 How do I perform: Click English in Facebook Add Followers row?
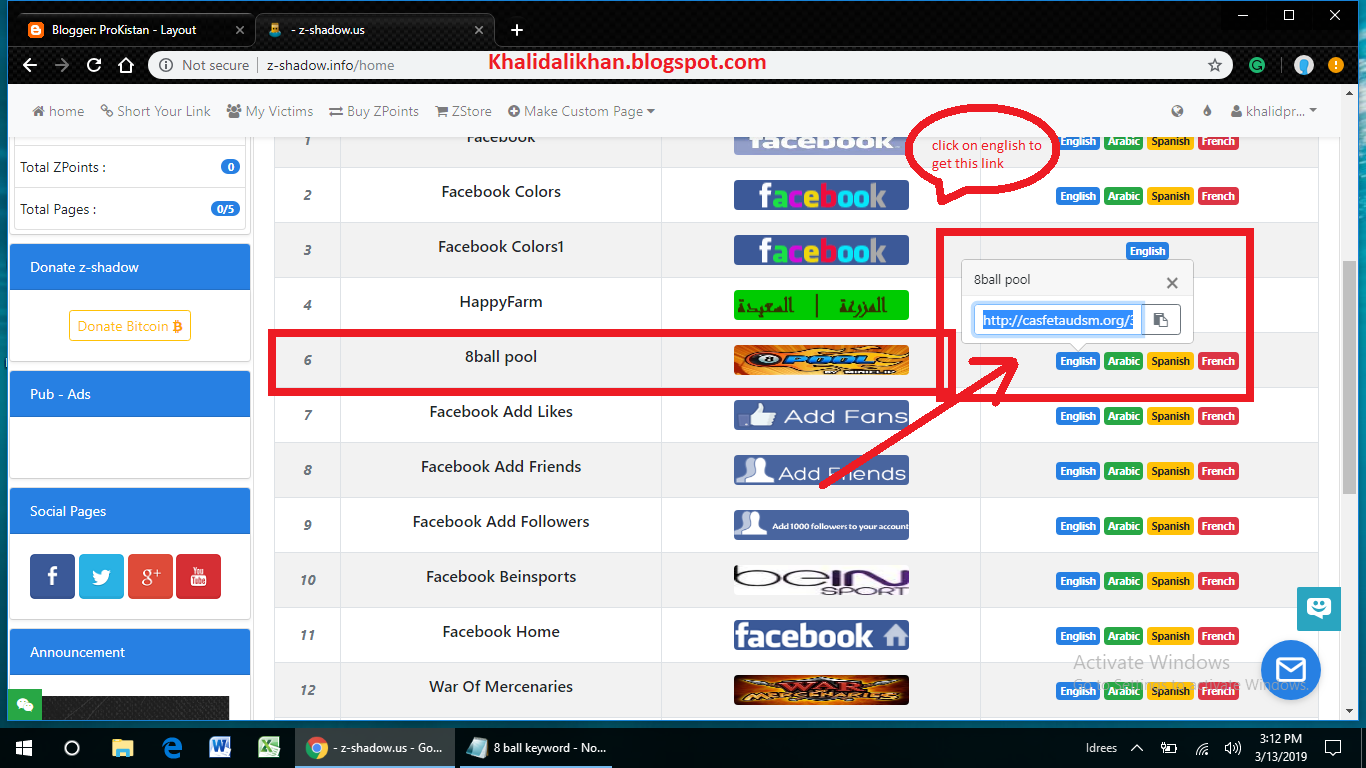(x=1078, y=526)
